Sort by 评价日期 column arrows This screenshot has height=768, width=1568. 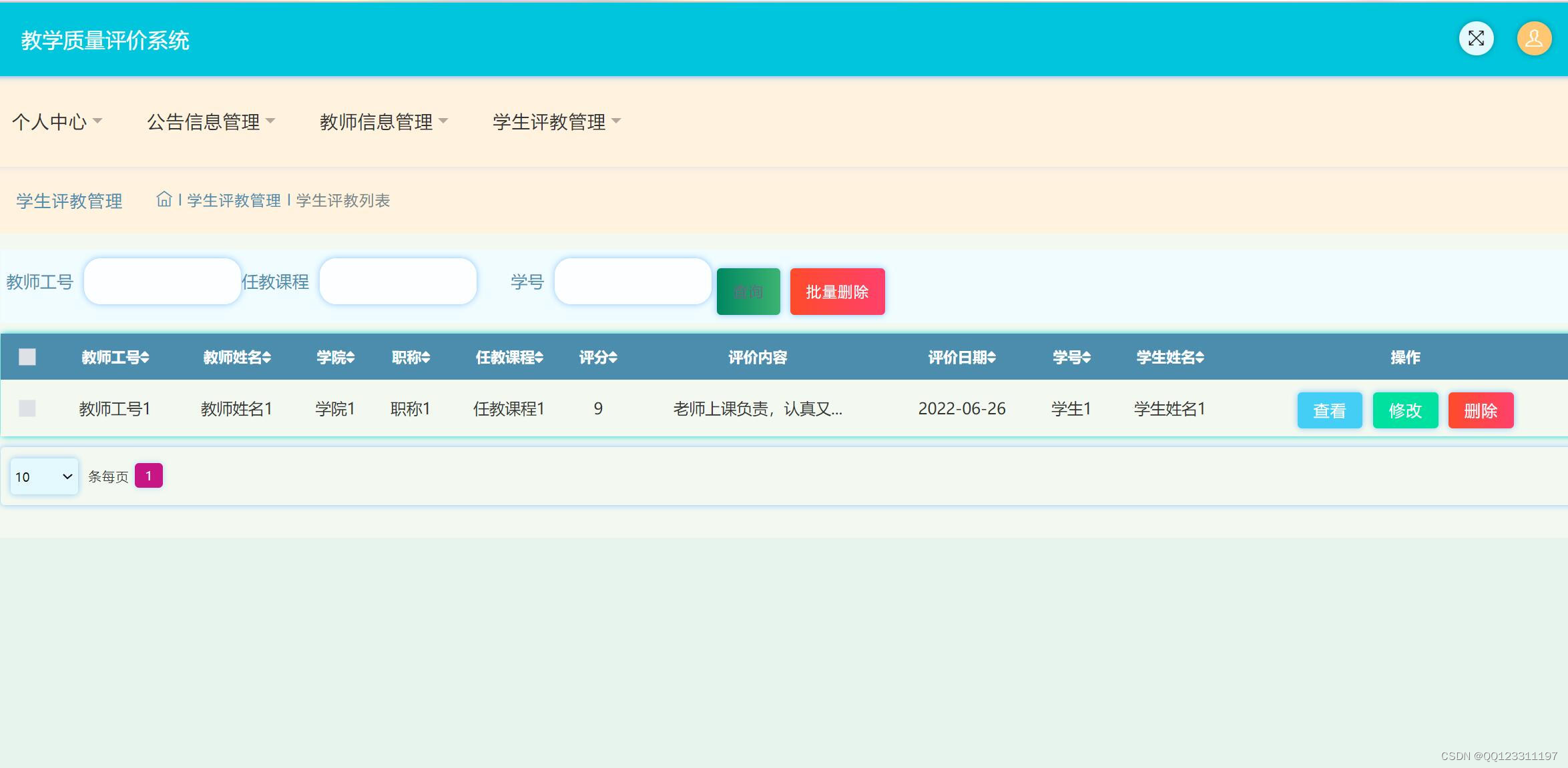tap(992, 358)
